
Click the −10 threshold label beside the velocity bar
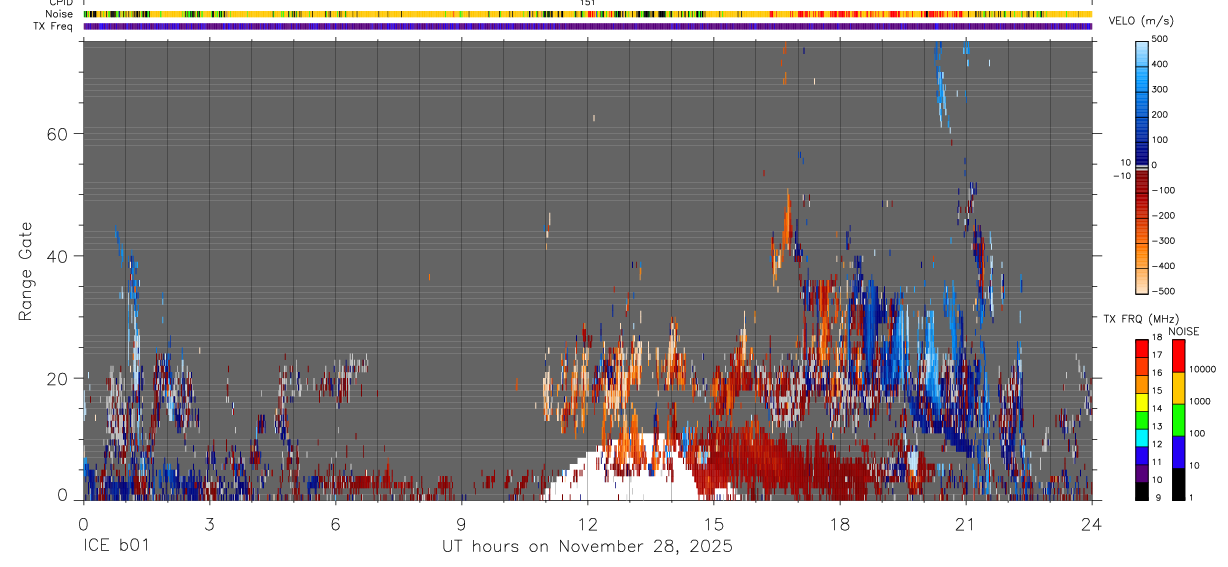[x=1120, y=175]
